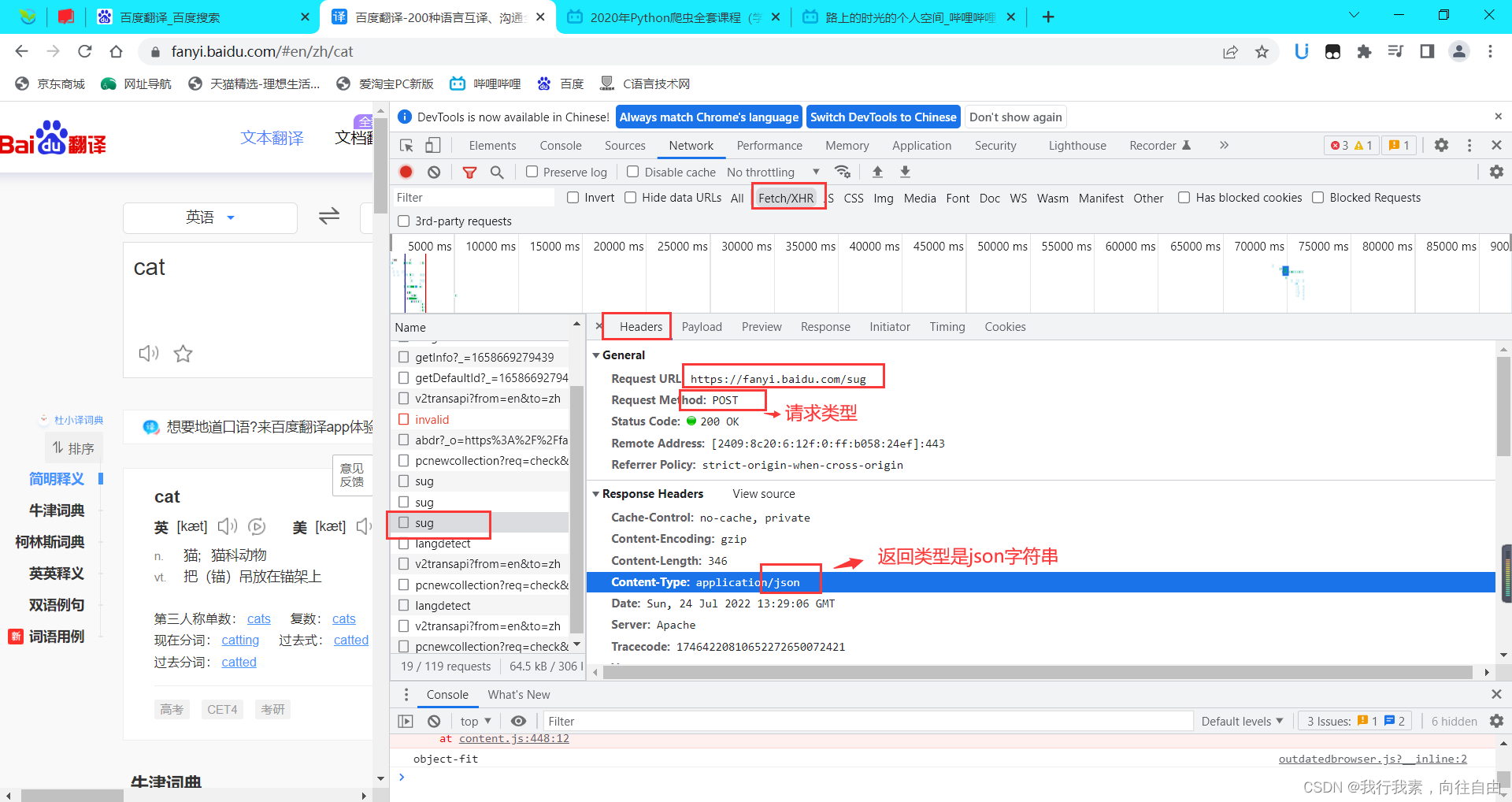1512x802 pixels.
Task: Play the source text audio speaker
Action: pos(149,353)
